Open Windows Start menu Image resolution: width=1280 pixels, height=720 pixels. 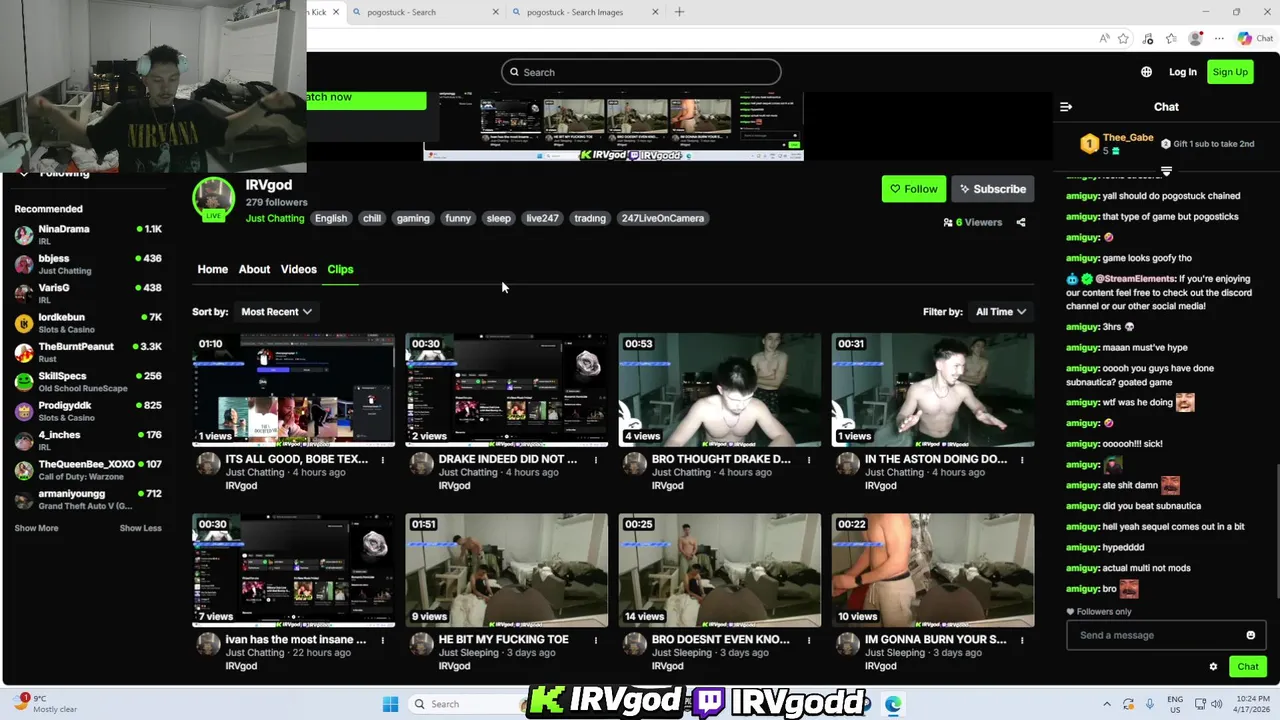pyautogui.click(x=390, y=704)
